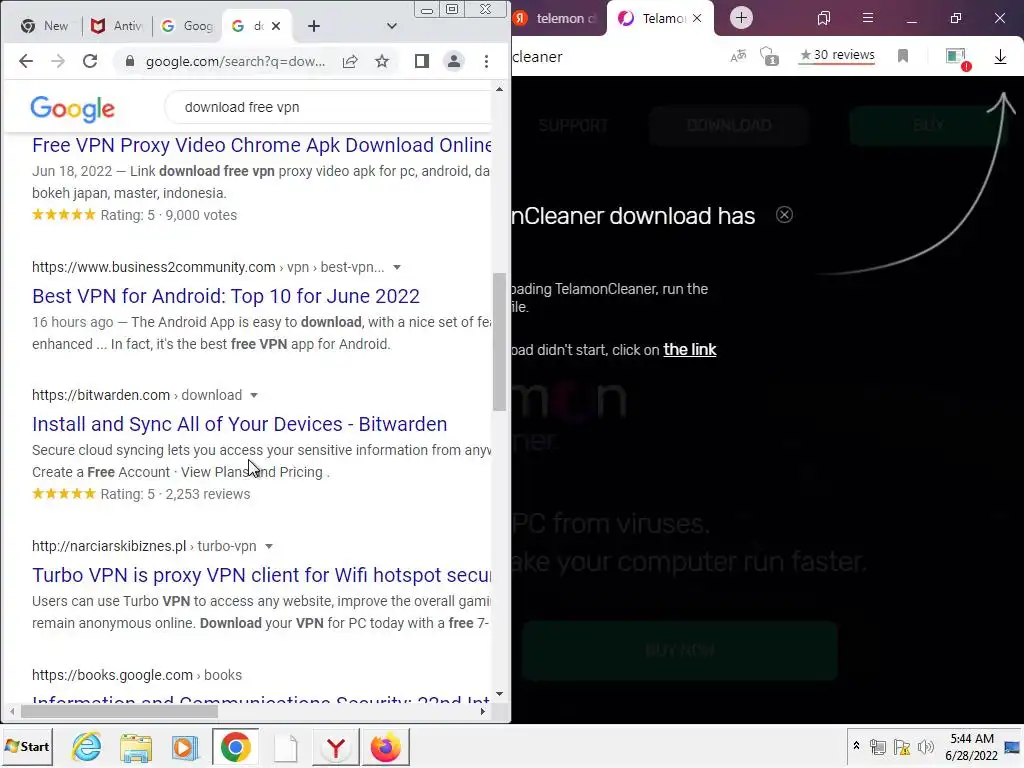Open Action Center flag tray icon
Image resolution: width=1024 pixels, height=768 pixels.
point(902,747)
